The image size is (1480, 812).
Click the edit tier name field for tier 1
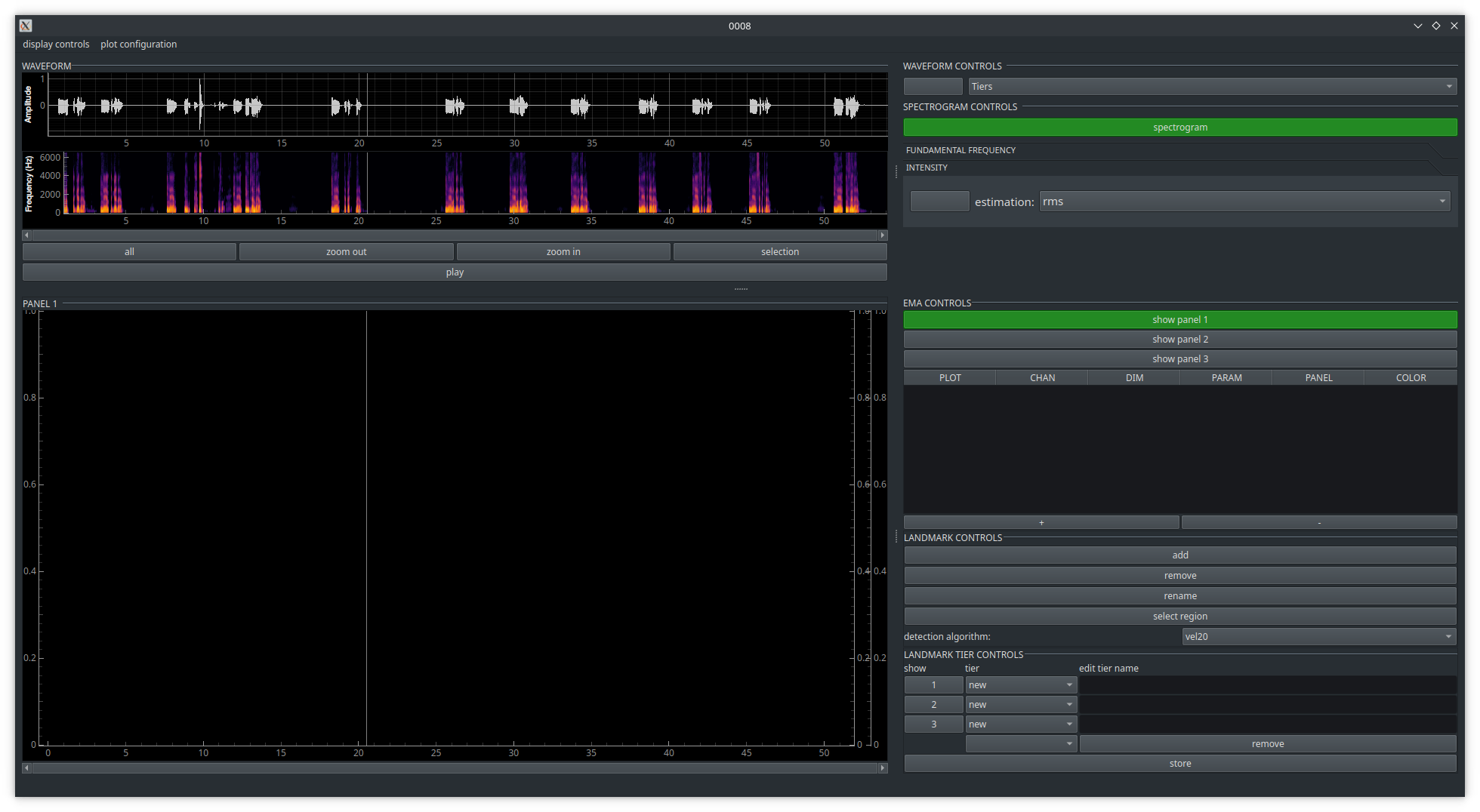click(1267, 685)
